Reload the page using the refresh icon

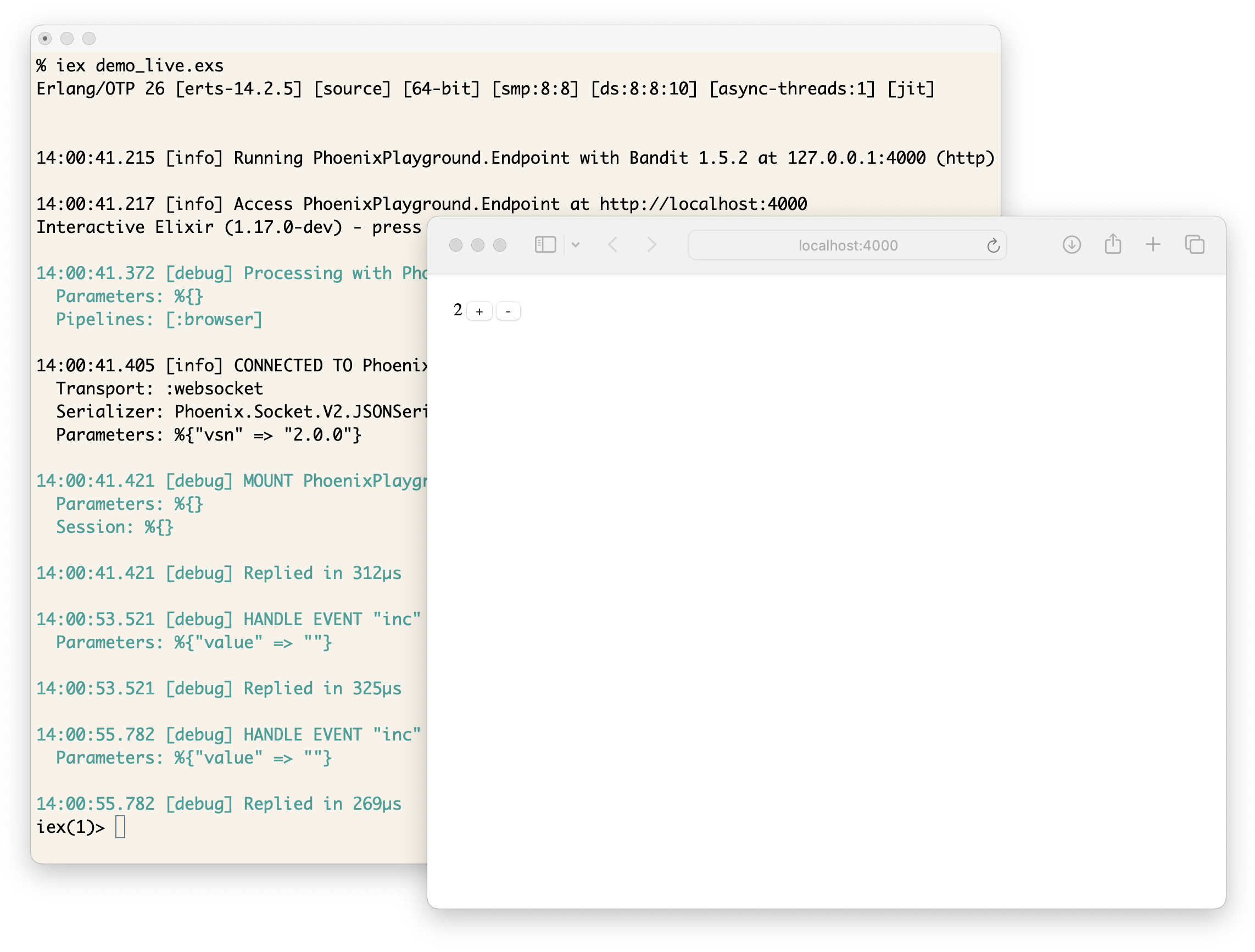click(993, 246)
